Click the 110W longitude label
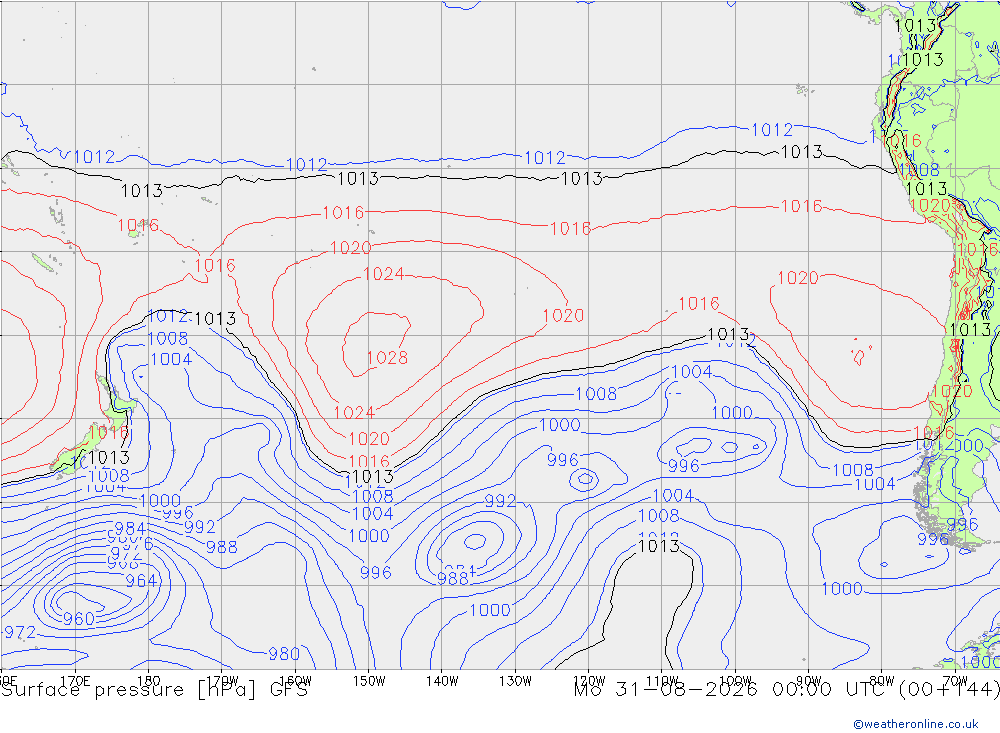The image size is (1000, 733). (662, 681)
